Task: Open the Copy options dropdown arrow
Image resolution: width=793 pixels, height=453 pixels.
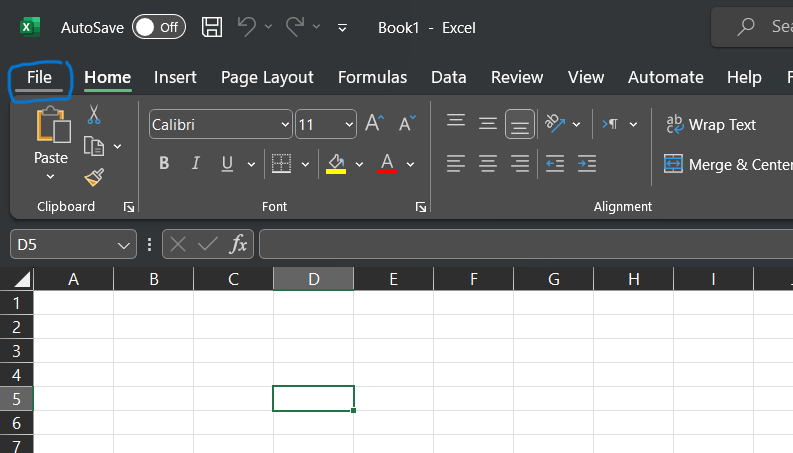Action: 117,147
